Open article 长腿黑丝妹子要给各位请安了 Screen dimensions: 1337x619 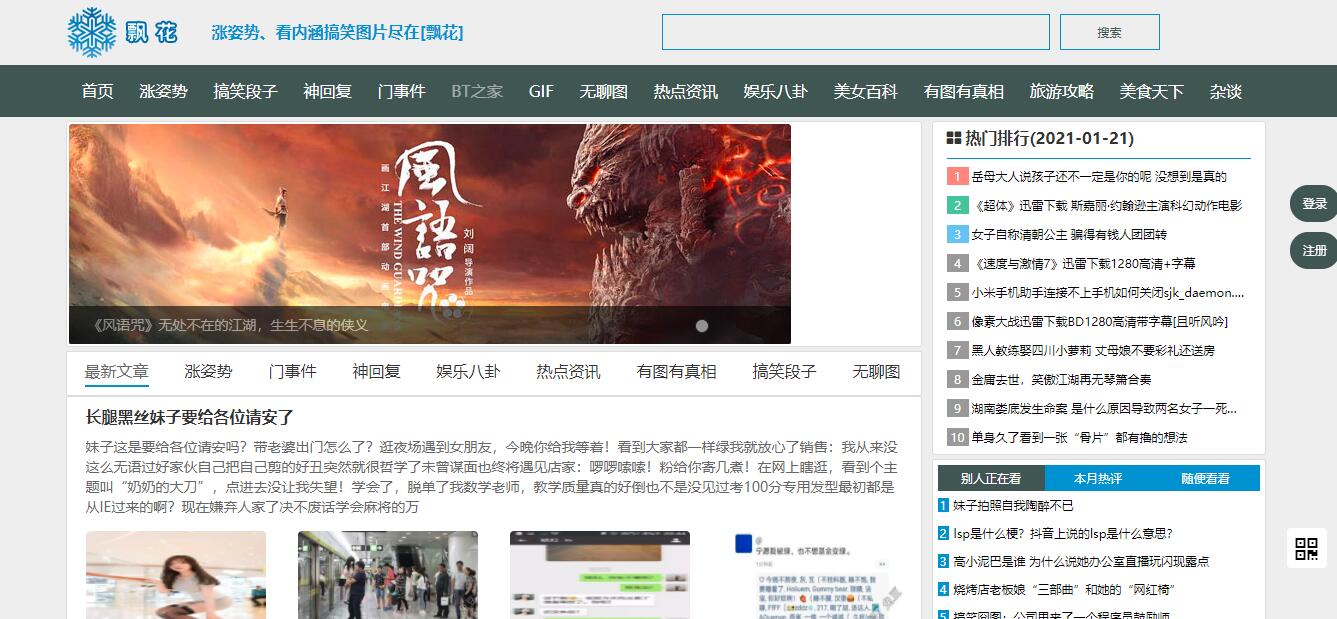pyautogui.click(x=190, y=418)
